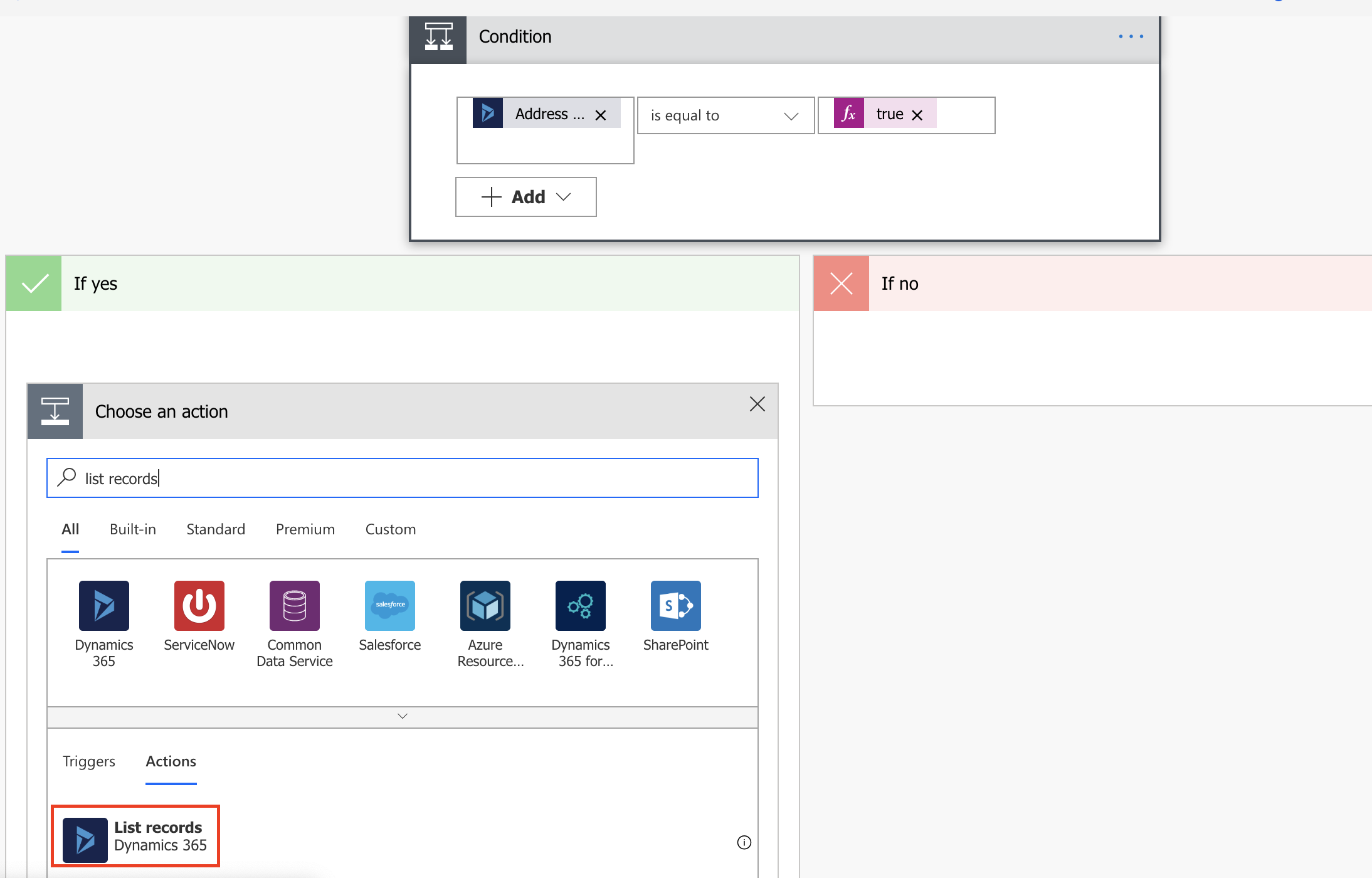1372x878 pixels.
Task: Switch to the Premium connectors tab
Action: [x=305, y=529]
